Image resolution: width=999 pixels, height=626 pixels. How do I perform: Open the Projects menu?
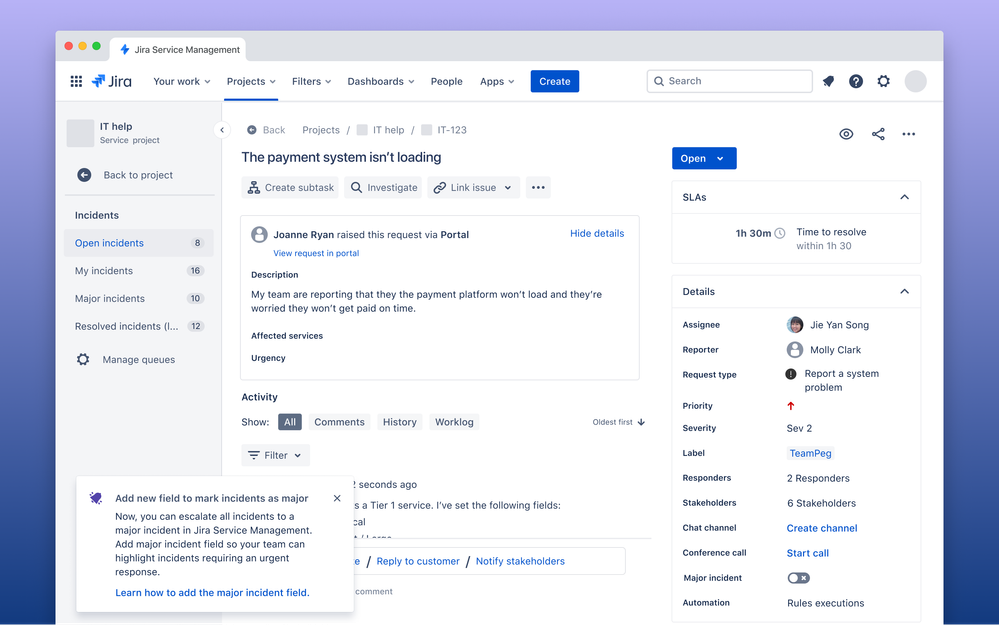click(250, 81)
